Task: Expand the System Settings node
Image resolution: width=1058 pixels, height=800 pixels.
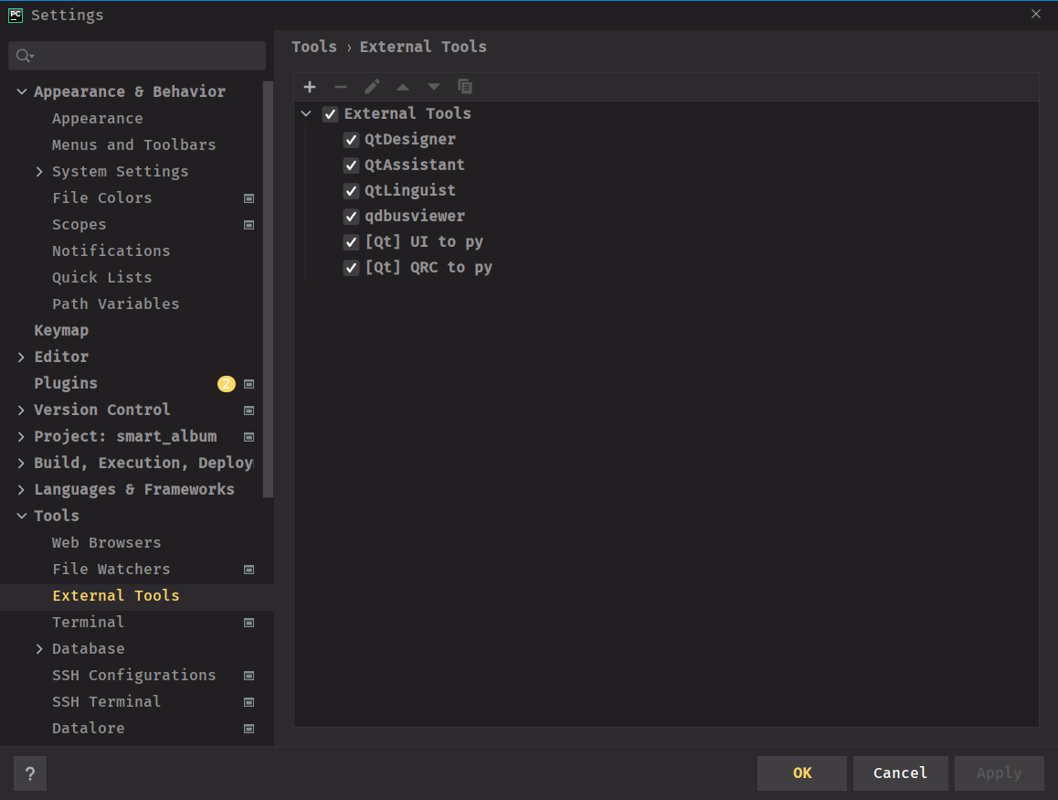Action: [39, 171]
